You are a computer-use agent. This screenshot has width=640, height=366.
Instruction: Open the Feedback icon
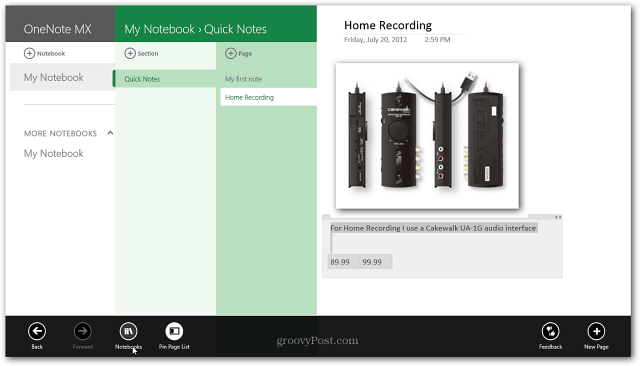tap(550, 331)
